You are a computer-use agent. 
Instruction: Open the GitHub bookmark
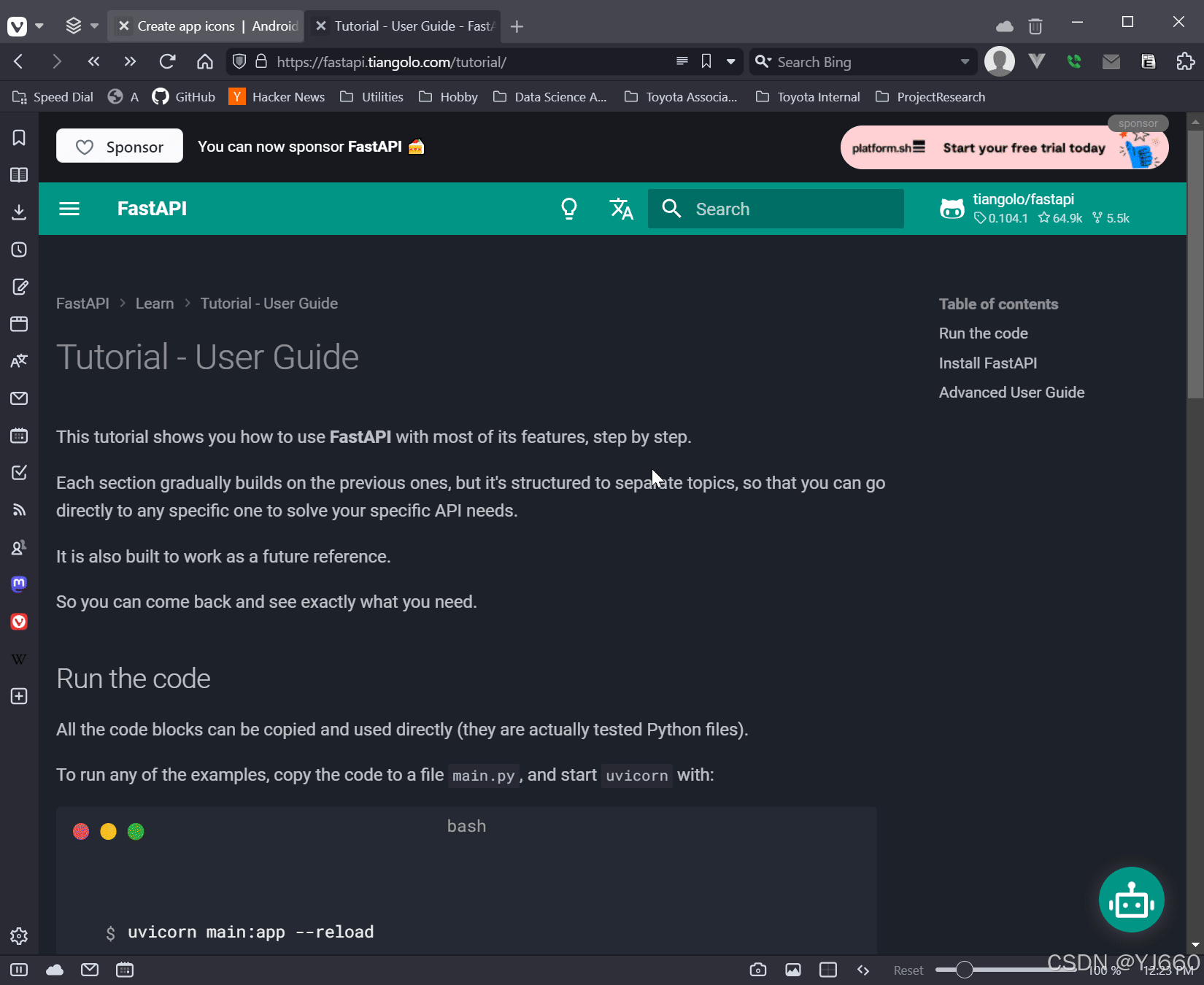(x=184, y=97)
